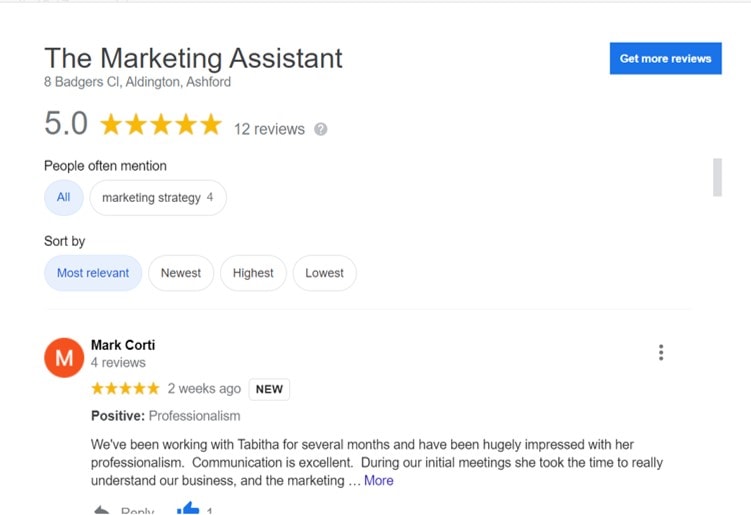Click The Marketing Assistant business title

click(193, 58)
